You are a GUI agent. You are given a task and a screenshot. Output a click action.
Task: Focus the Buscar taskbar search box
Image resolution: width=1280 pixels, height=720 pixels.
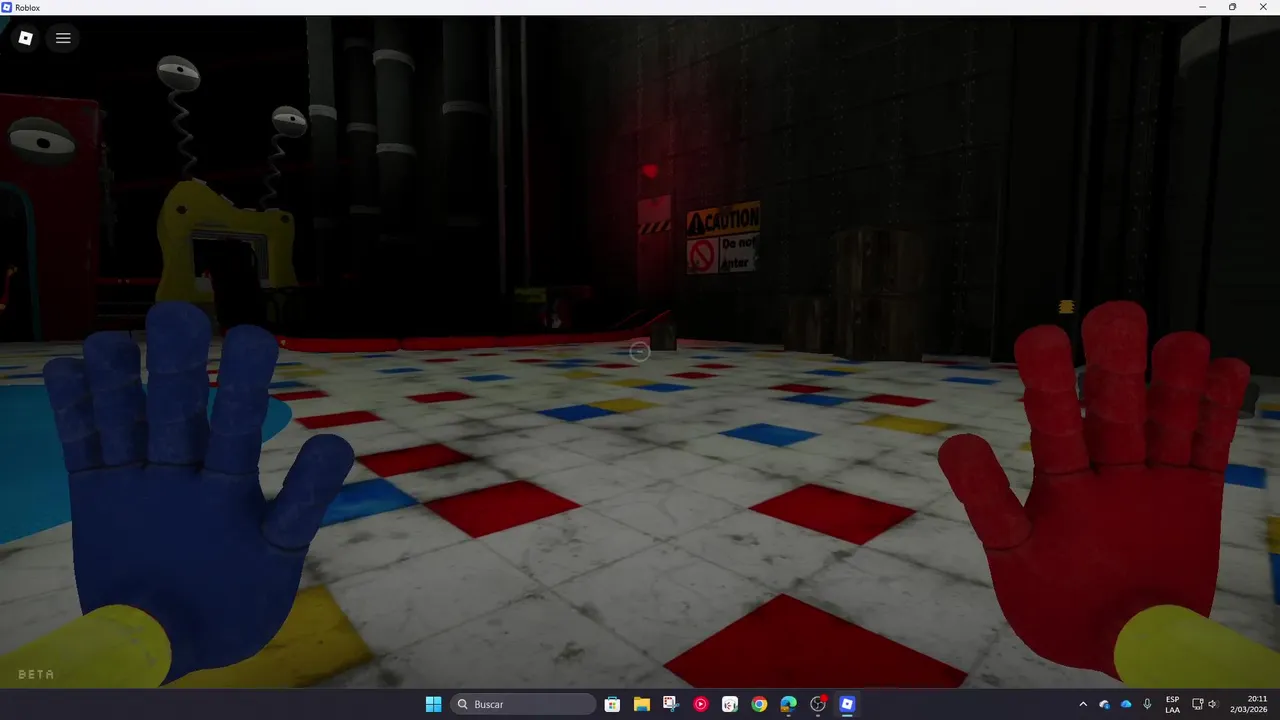(523, 704)
